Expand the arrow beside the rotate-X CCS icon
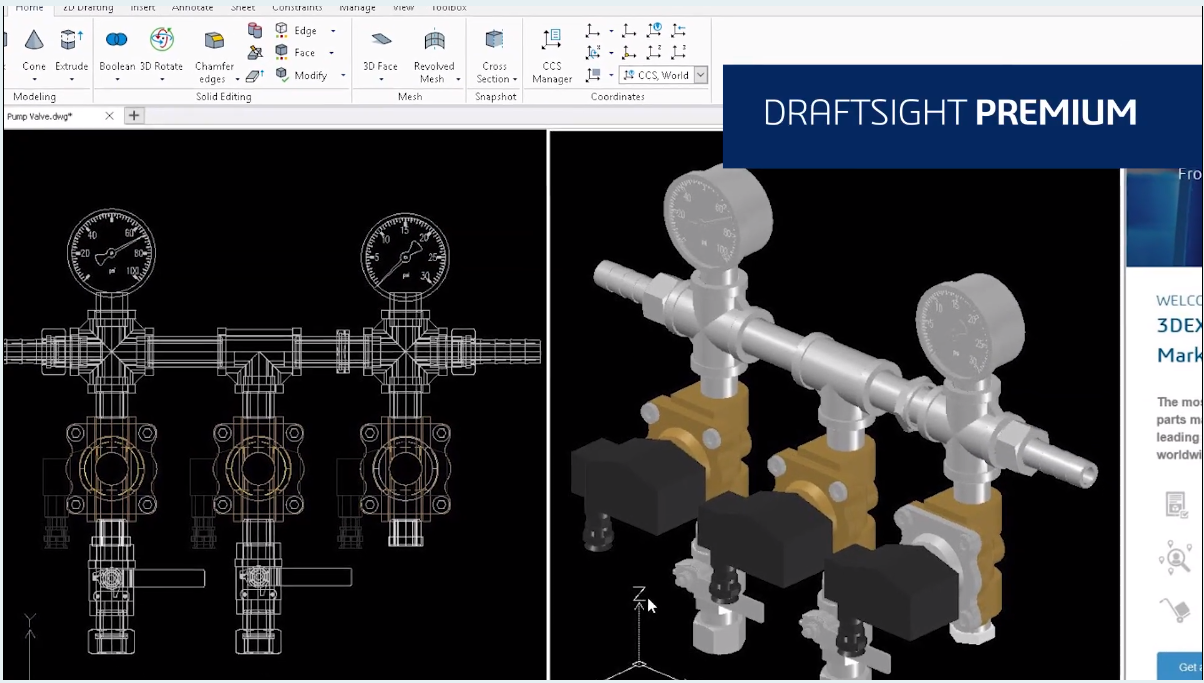This screenshot has height=683, width=1204. pos(611,52)
